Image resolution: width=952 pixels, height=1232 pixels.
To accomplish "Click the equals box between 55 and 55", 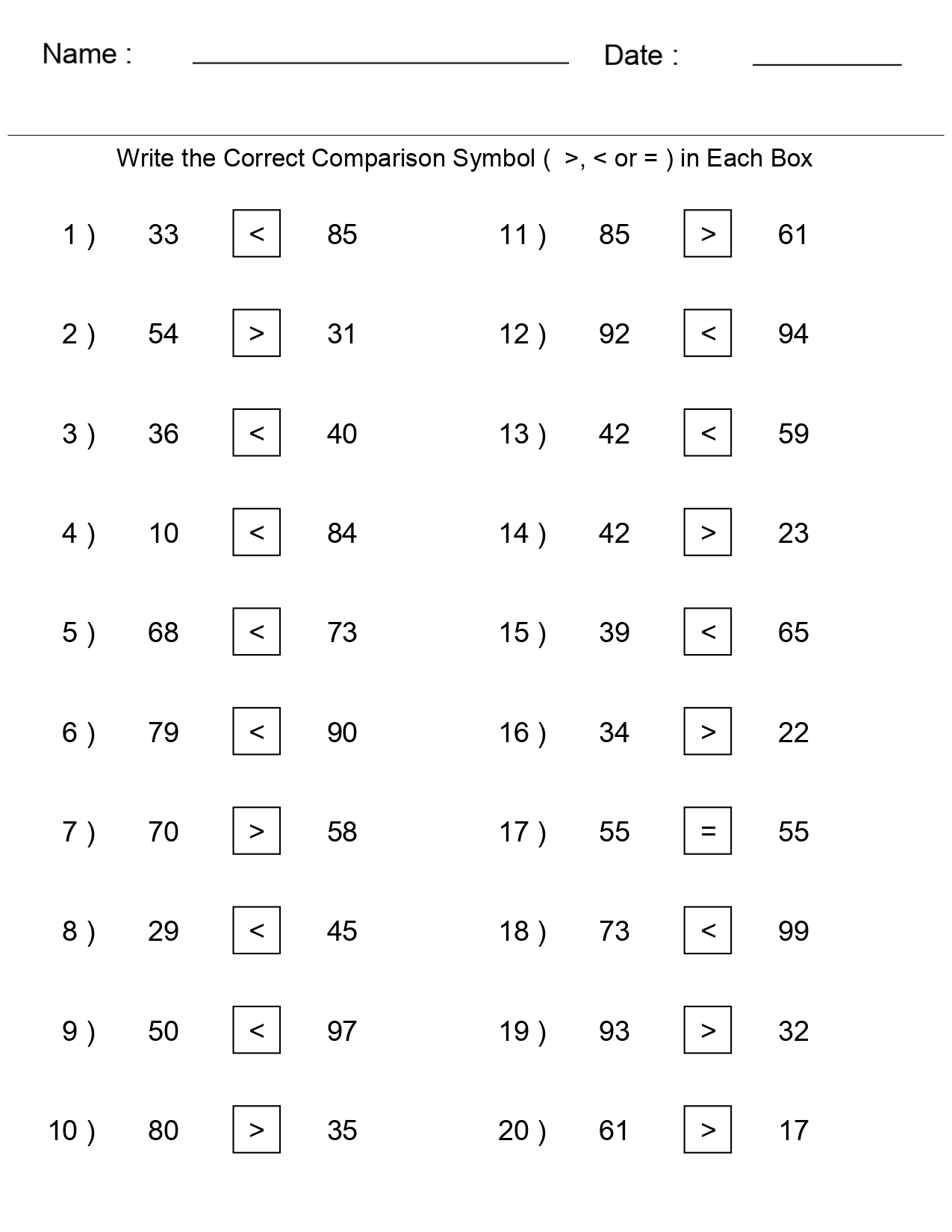I will point(707,830).
